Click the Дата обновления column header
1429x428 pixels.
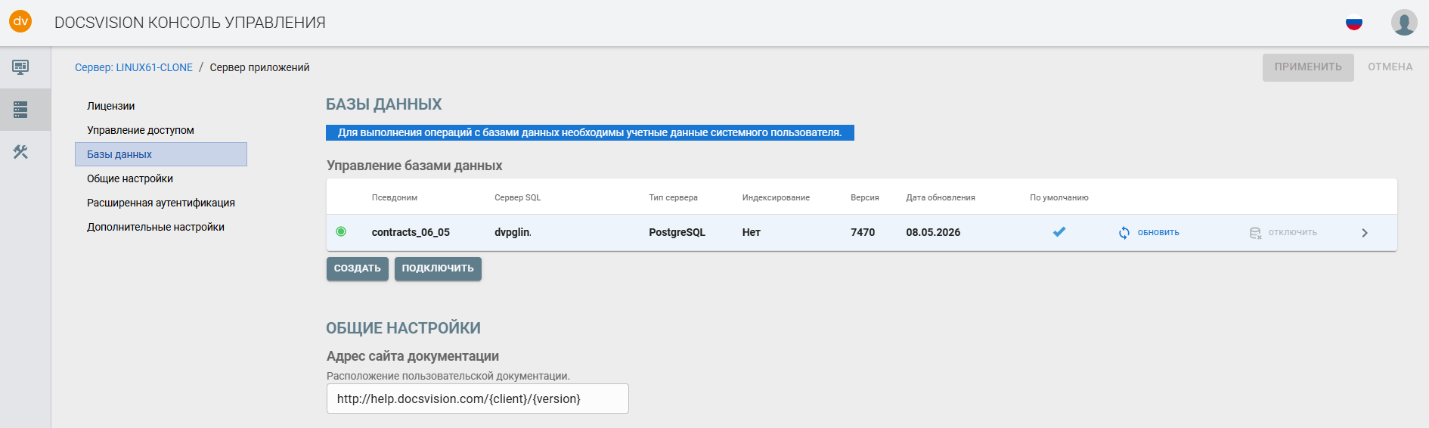pyautogui.click(x=940, y=198)
